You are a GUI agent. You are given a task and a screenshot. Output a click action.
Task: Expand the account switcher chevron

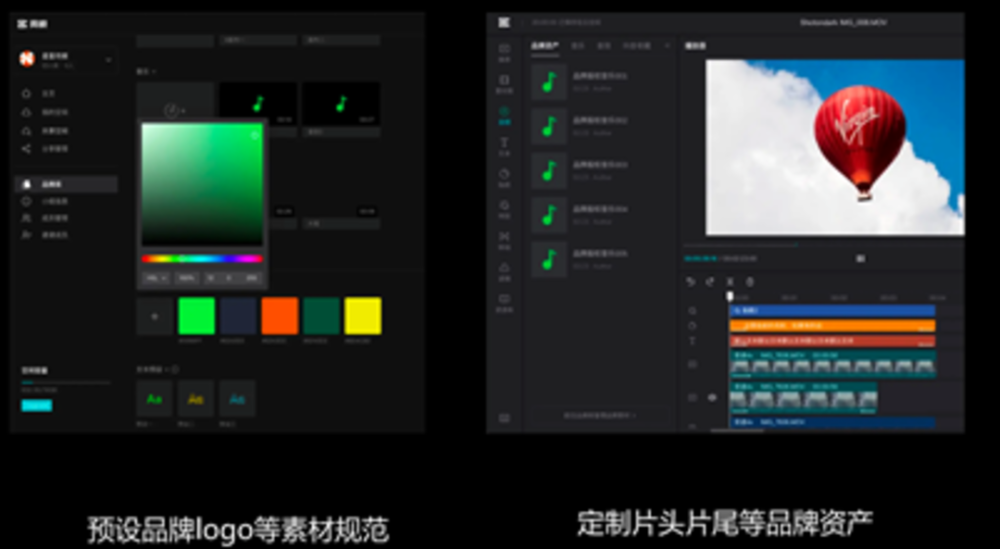tap(108, 60)
